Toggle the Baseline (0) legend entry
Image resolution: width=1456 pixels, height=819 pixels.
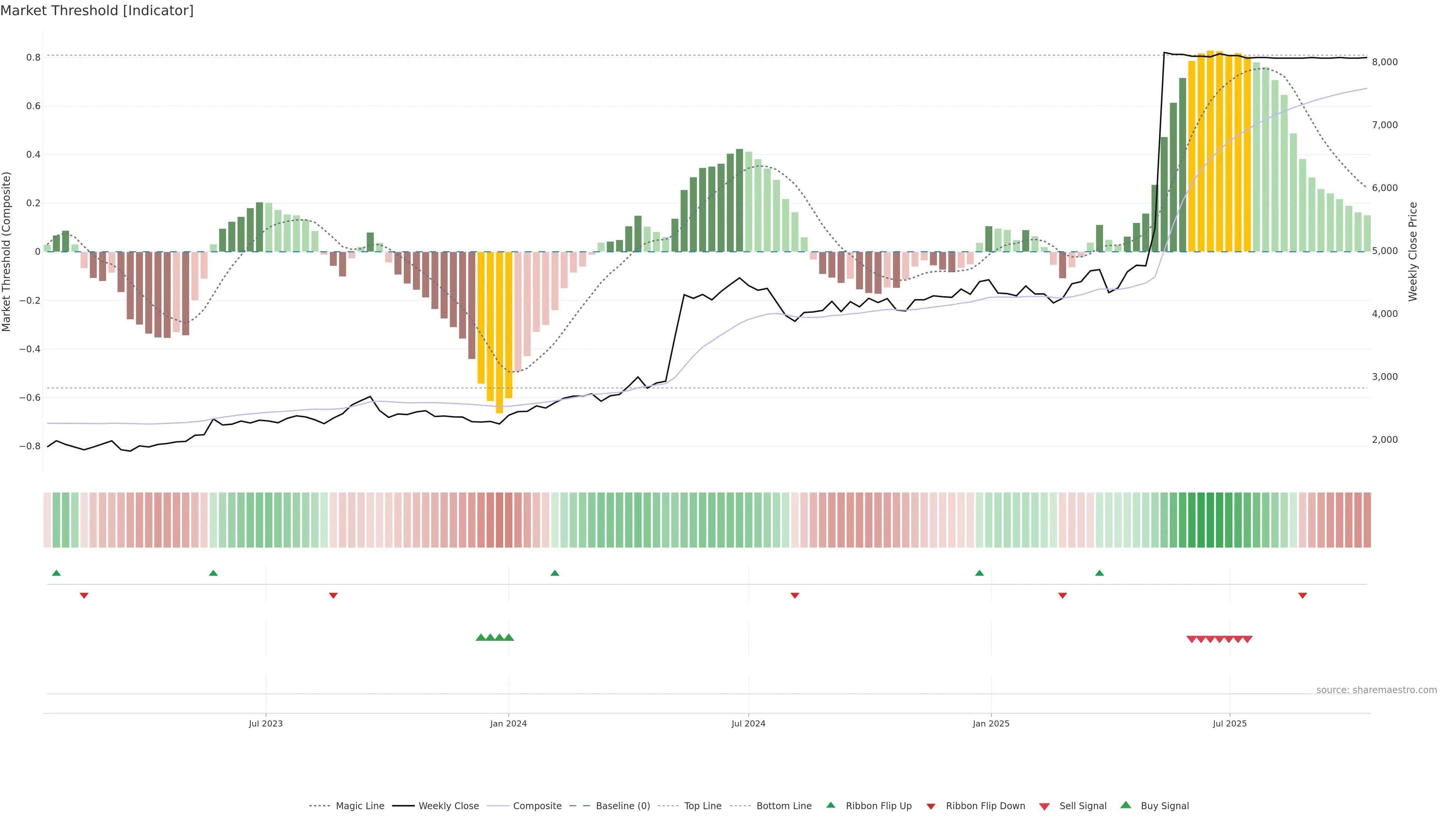pyautogui.click(x=623, y=806)
